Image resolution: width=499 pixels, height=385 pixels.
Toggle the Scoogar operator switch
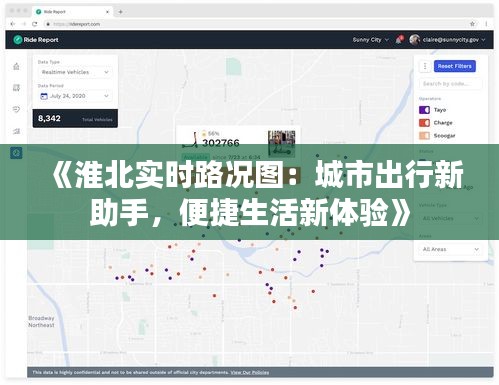point(424,136)
